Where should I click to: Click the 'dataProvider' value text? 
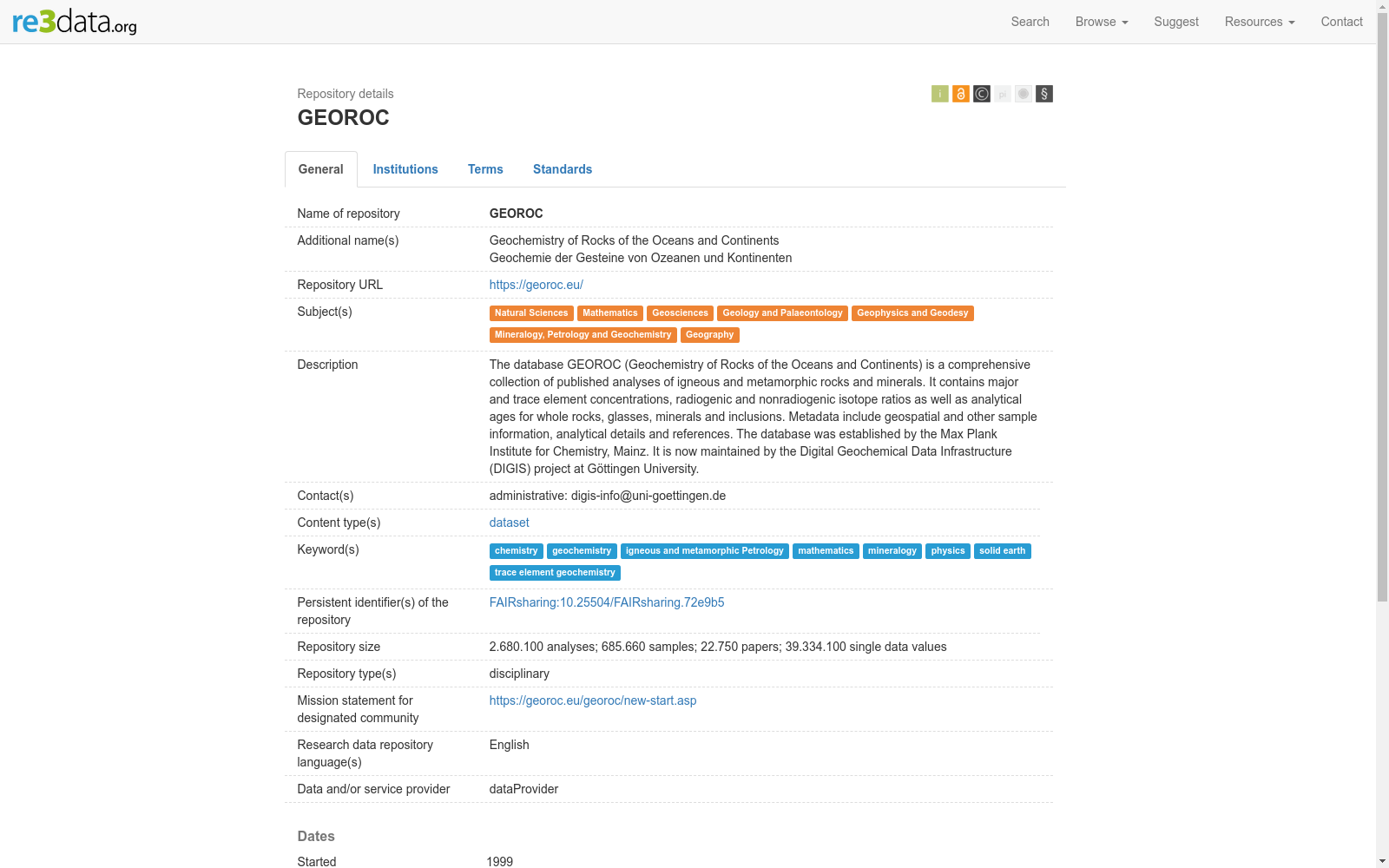coord(523,789)
